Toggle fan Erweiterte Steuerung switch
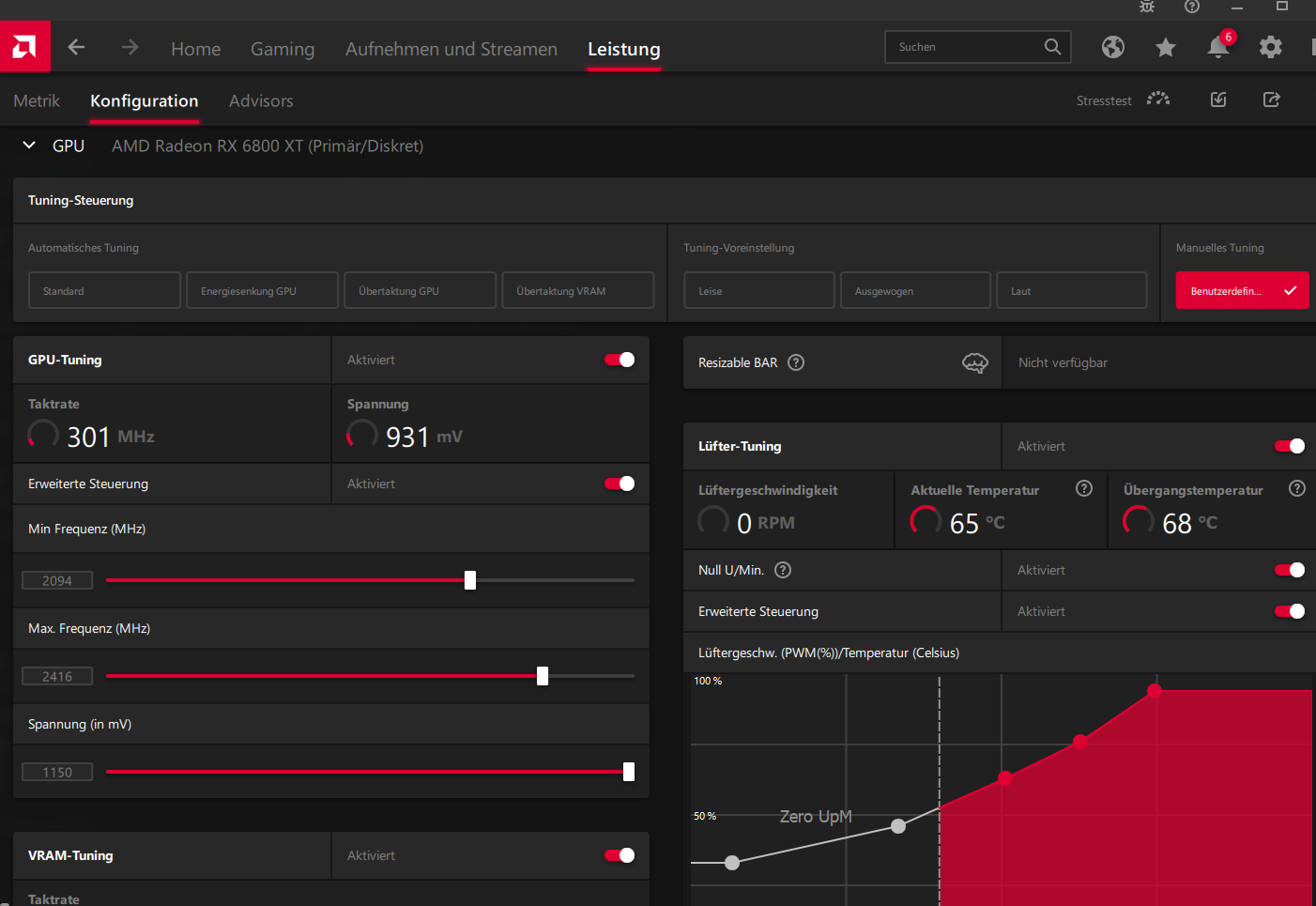Viewport: 1316px width, 906px height. coord(1290,611)
